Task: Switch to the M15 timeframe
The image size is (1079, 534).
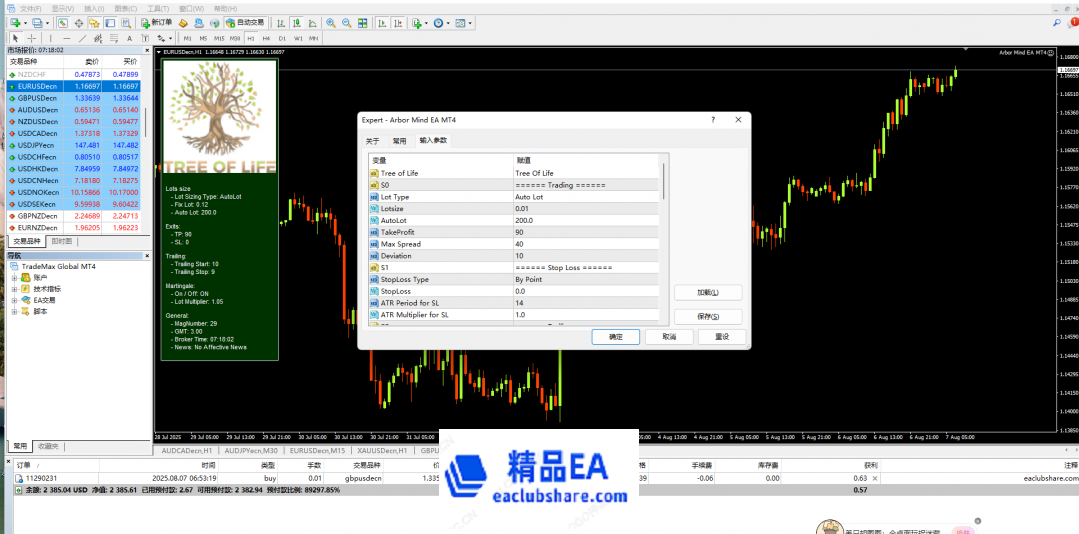Action: click(218, 38)
